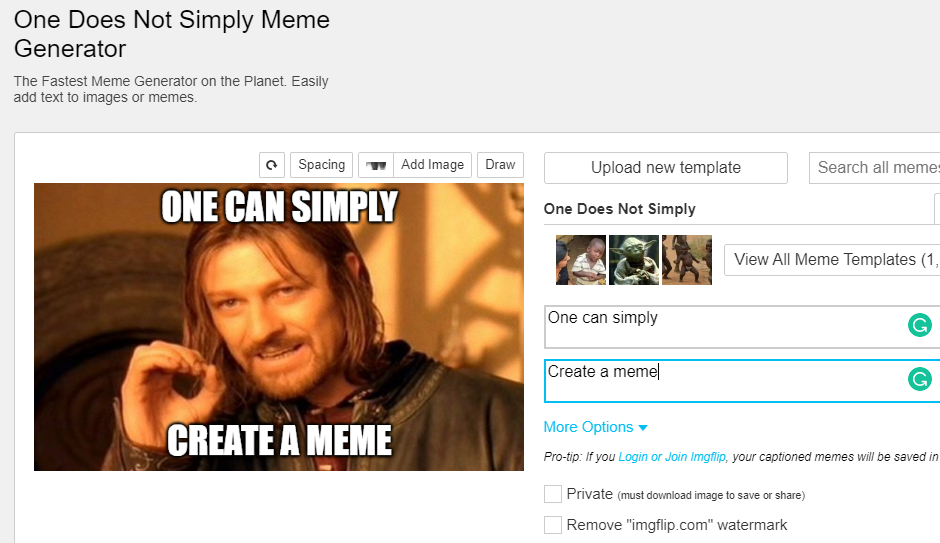This screenshot has width=940, height=543.
Task: Click Upload new template button
Action: (665, 168)
